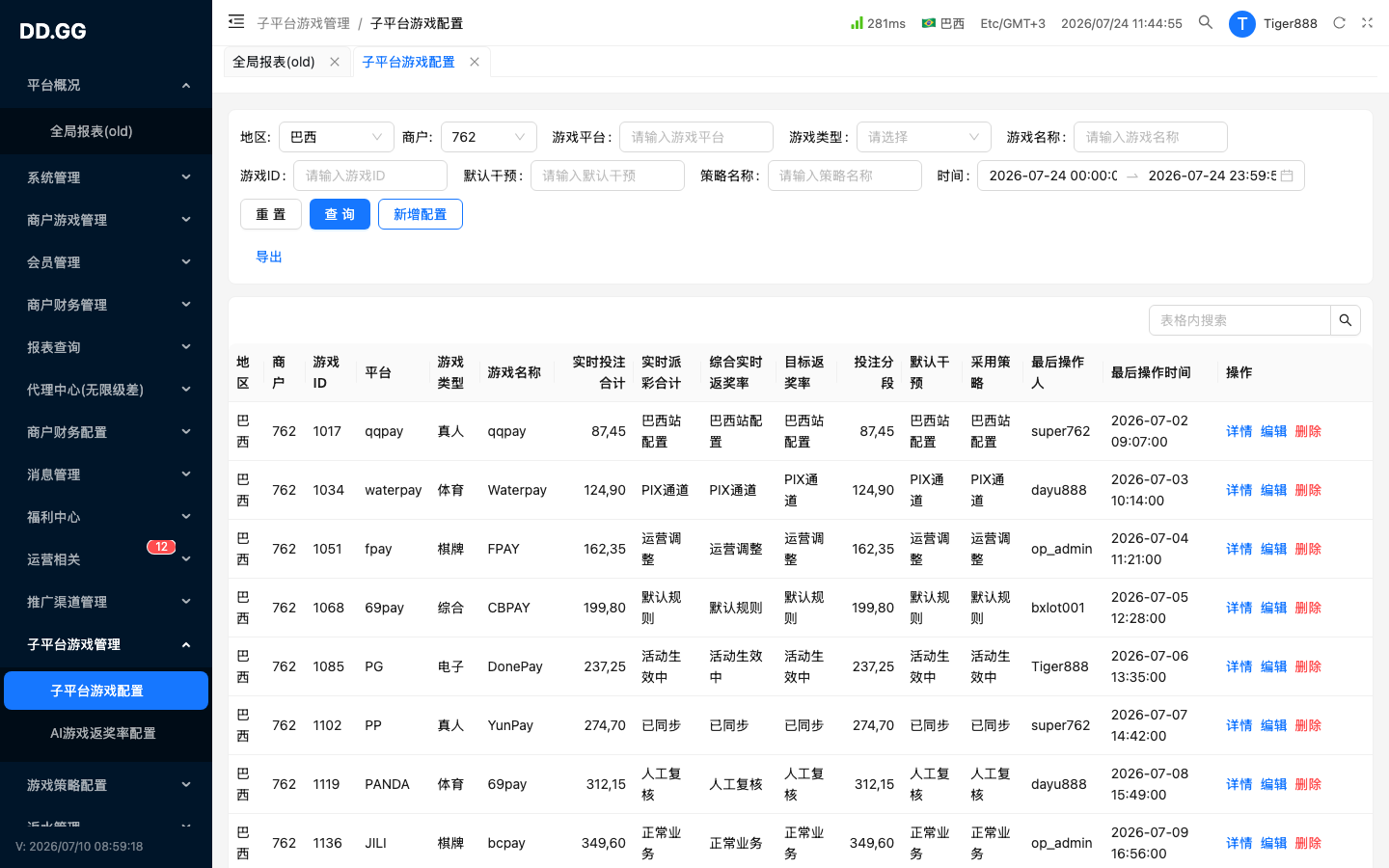Expand the 消息管理 menu
This screenshot has height=868, width=1389.
point(106,475)
